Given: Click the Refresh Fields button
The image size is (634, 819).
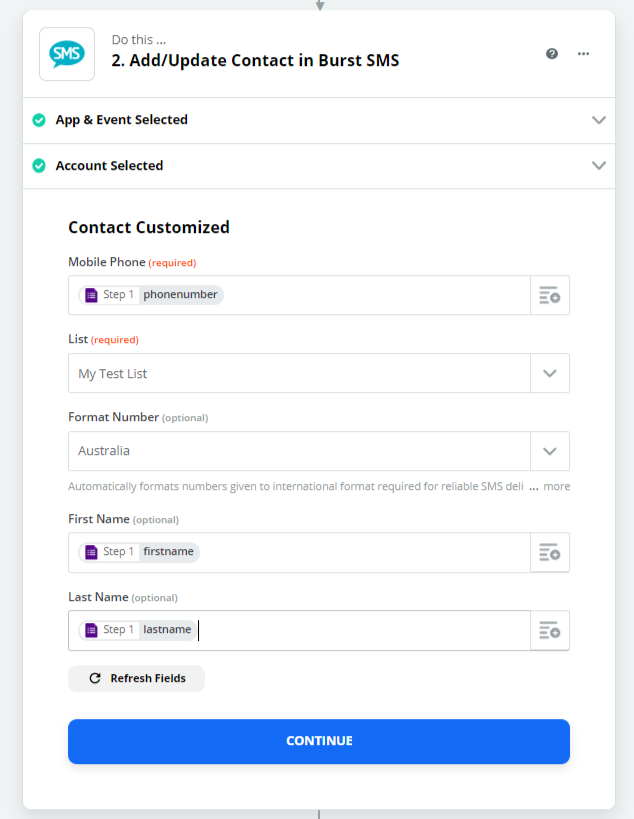Looking at the screenshot, I should click(x=136, y=678).
